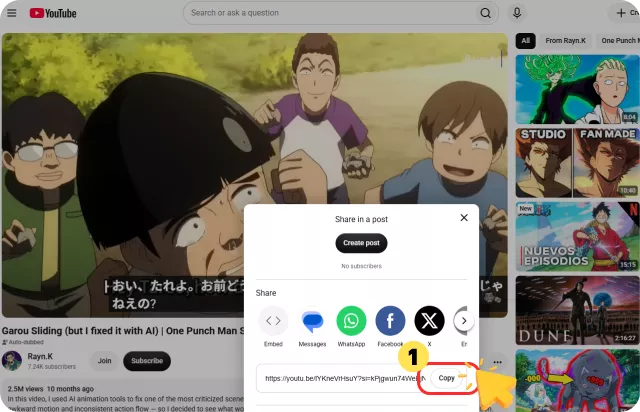Screen dimensions: 640x412
Task: Open the STUDIO vs FAN MADE thumbnail
Action: (x=577, y=163)
